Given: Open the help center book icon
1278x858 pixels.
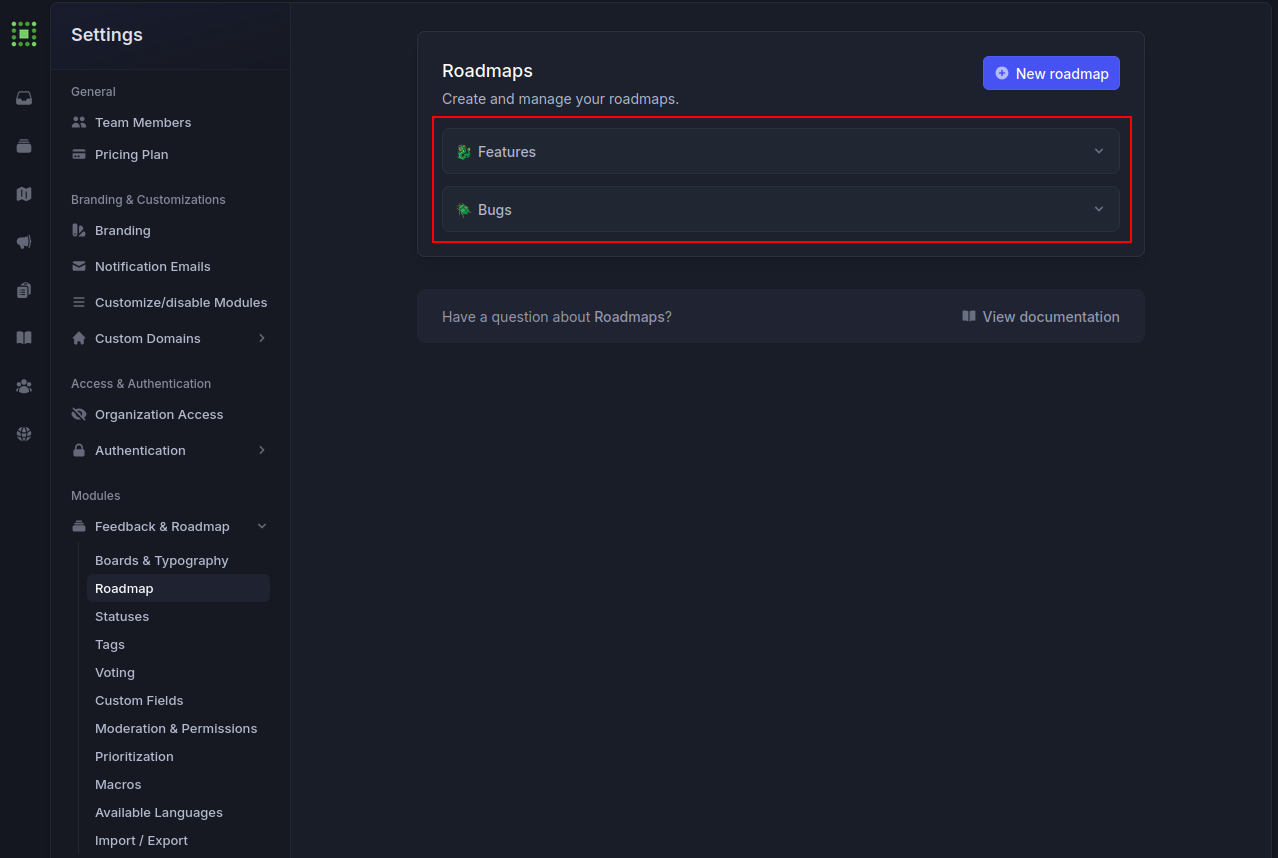Looking at the screenshot, I should [x=24, y=338].
